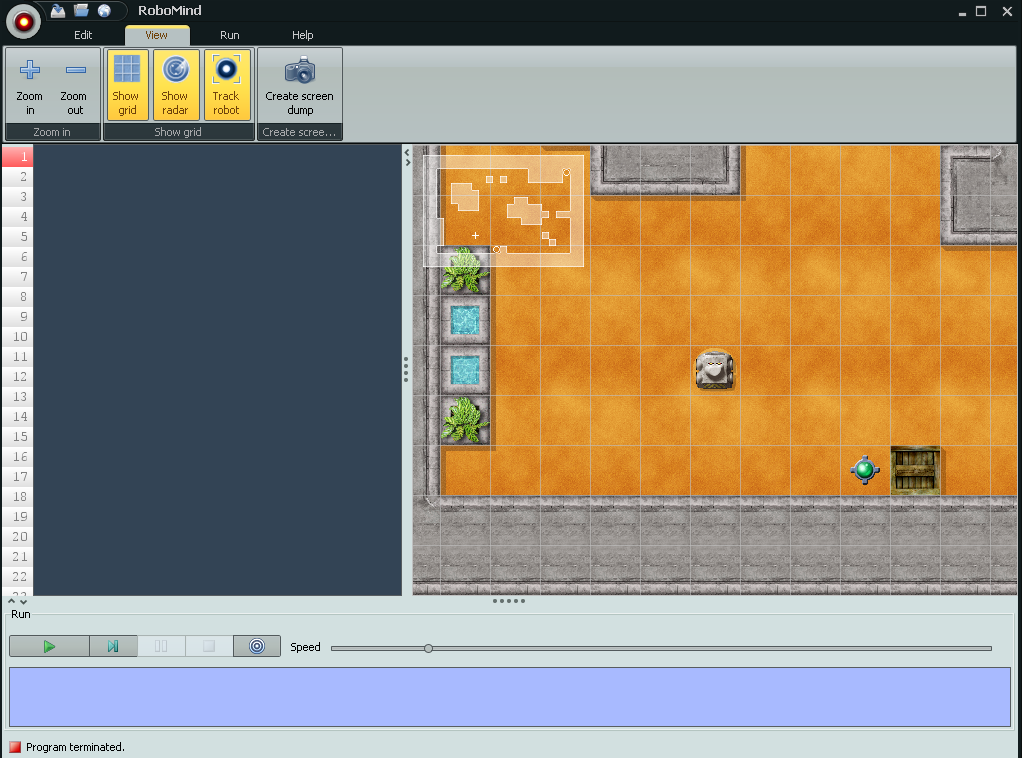1022x758 pixels.
Task: Click the concentric-circles target button
Action: (257, 647)
